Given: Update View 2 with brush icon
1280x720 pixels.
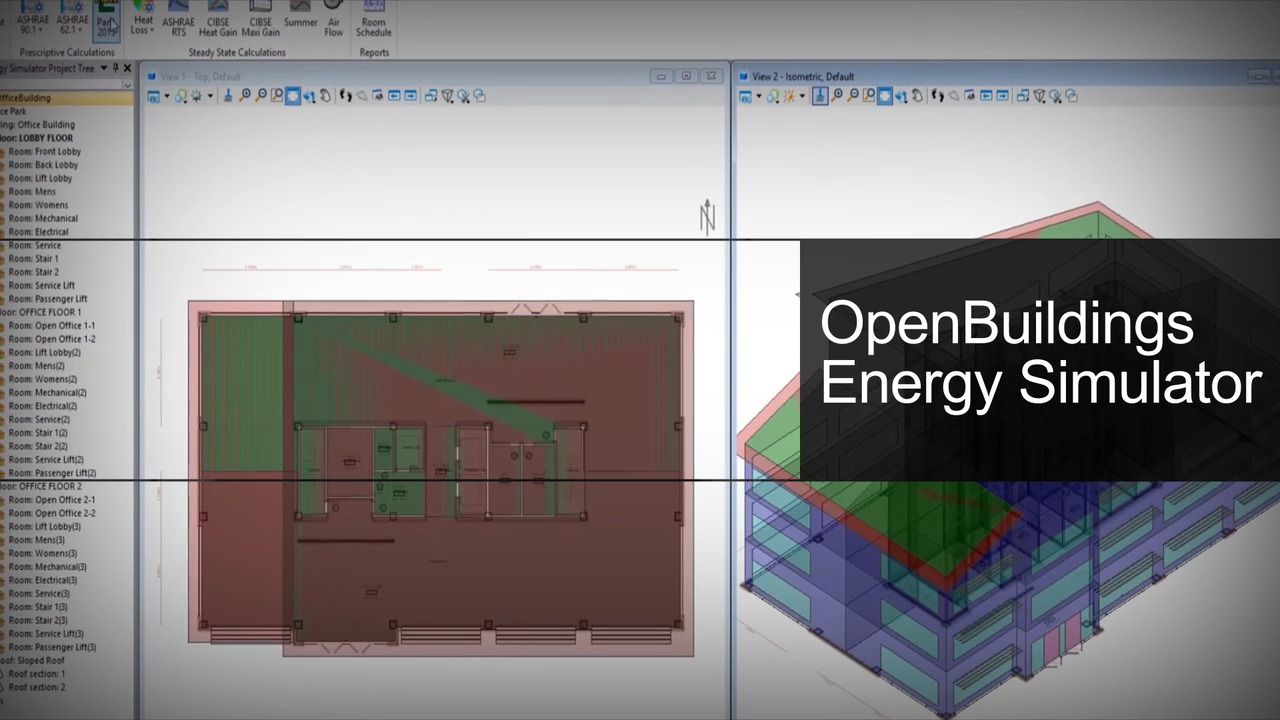Looking at the screenshot, I should [x=819, y=96].
